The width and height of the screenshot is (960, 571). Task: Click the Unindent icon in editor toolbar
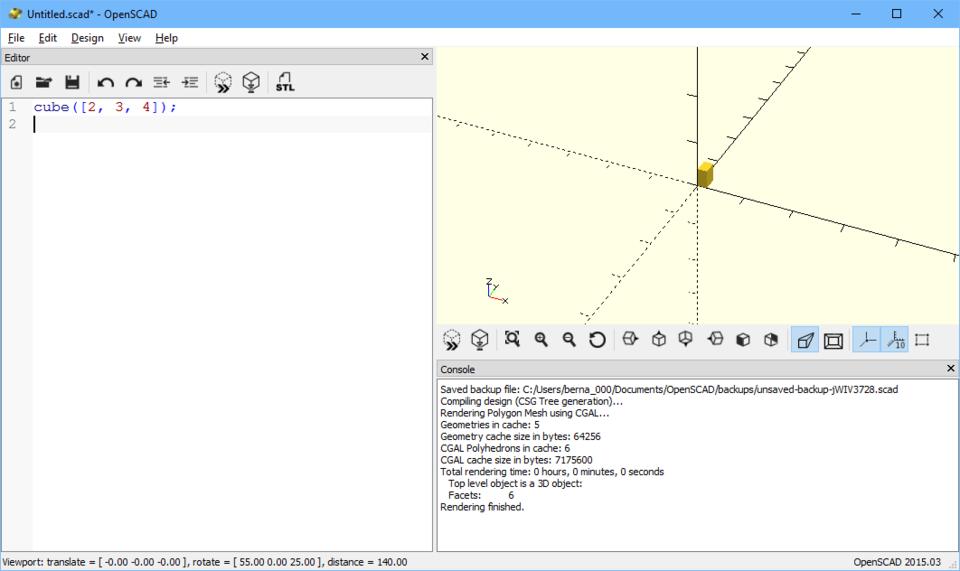[x=161, y=83]
